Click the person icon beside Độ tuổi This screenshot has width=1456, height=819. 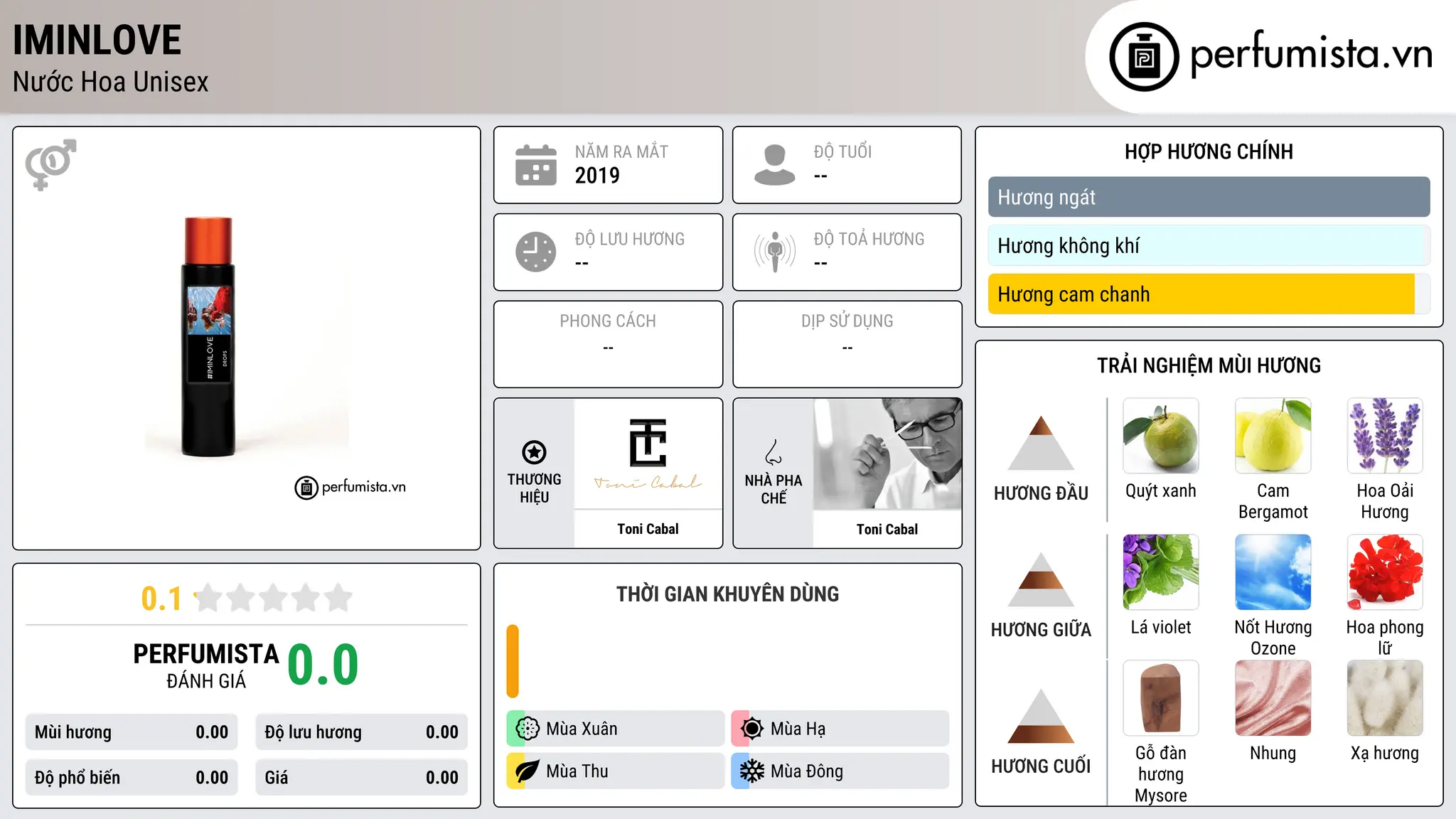pyautogui.click(x=774, y=165)
